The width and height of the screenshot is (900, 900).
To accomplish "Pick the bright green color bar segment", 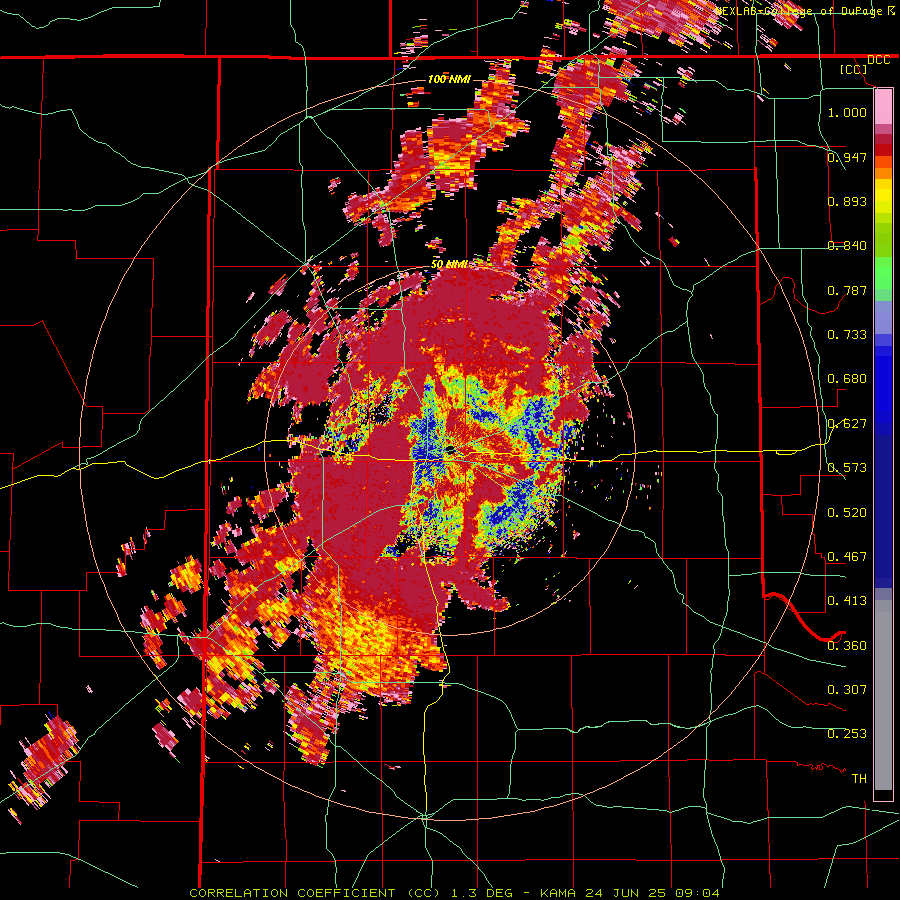I will [x=883, y=273].
